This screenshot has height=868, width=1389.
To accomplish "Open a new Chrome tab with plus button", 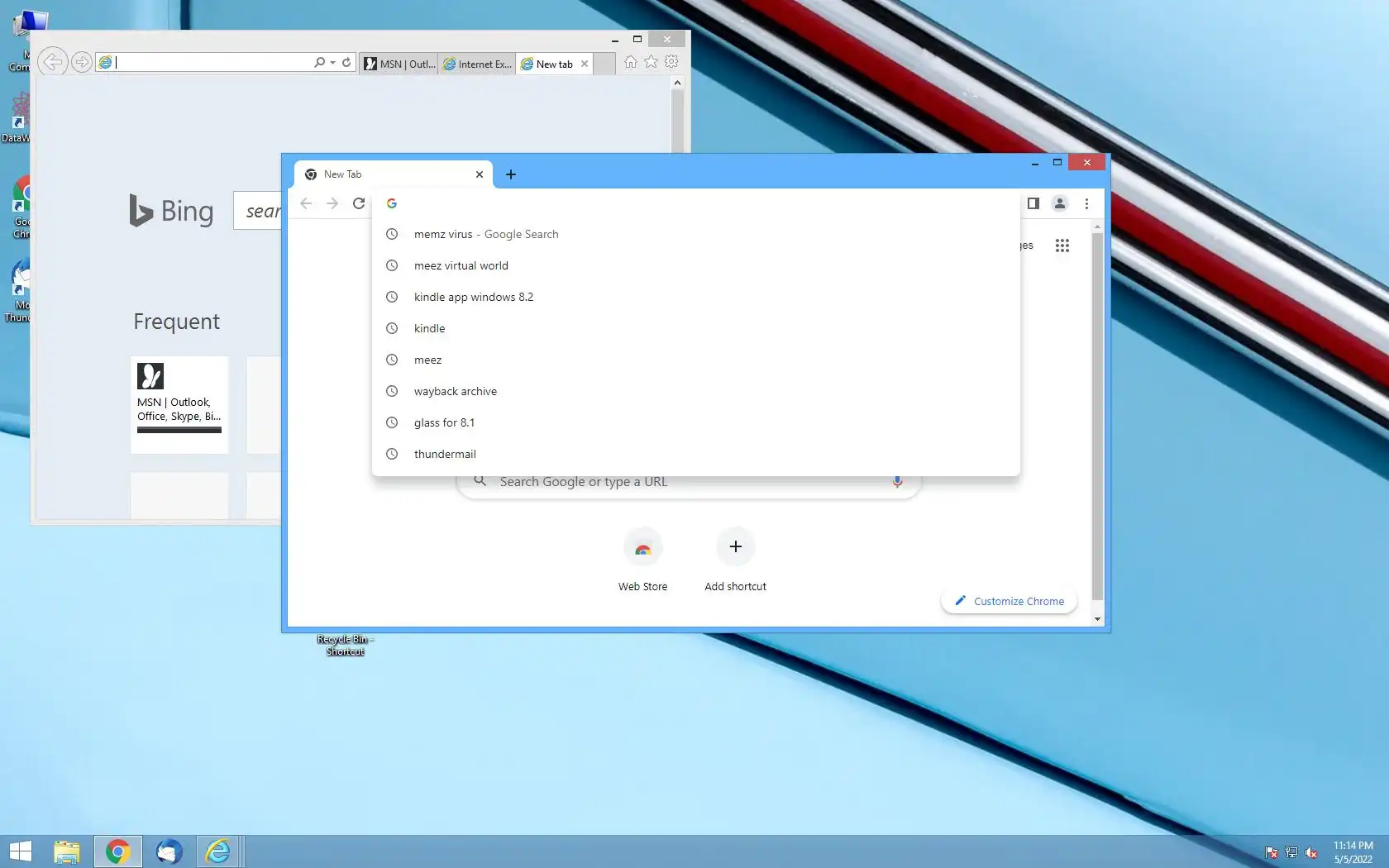I will click(x=511, y=174).
